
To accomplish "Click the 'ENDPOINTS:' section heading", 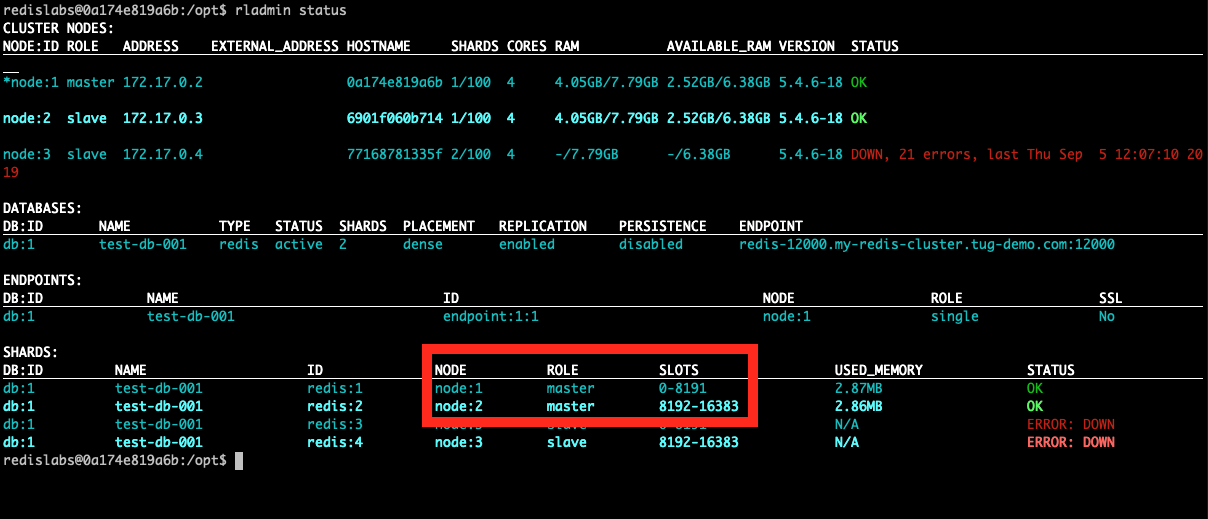I will (x=43, y=280).
